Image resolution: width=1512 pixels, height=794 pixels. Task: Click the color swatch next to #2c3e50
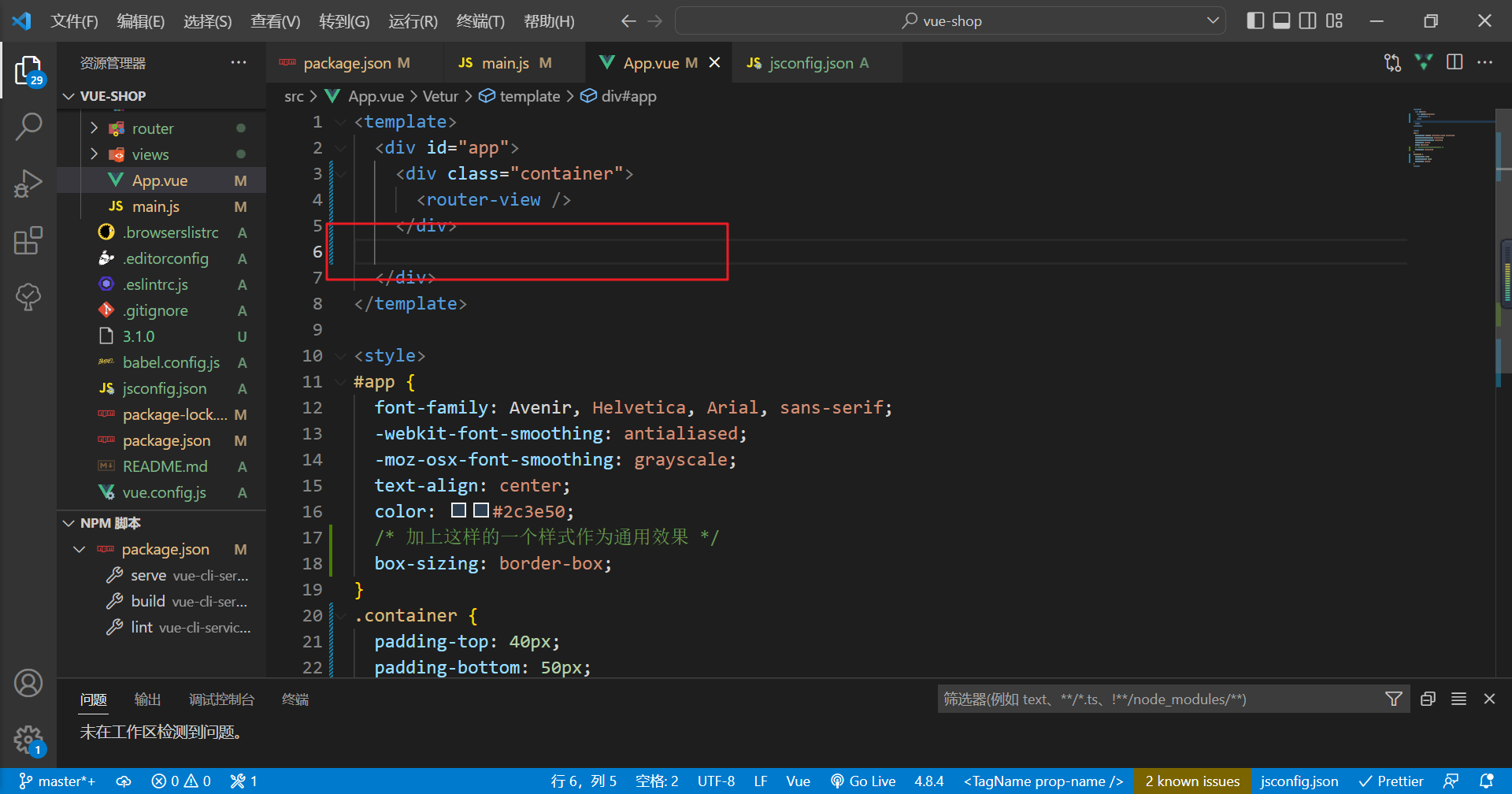click(x=480, y=510)
